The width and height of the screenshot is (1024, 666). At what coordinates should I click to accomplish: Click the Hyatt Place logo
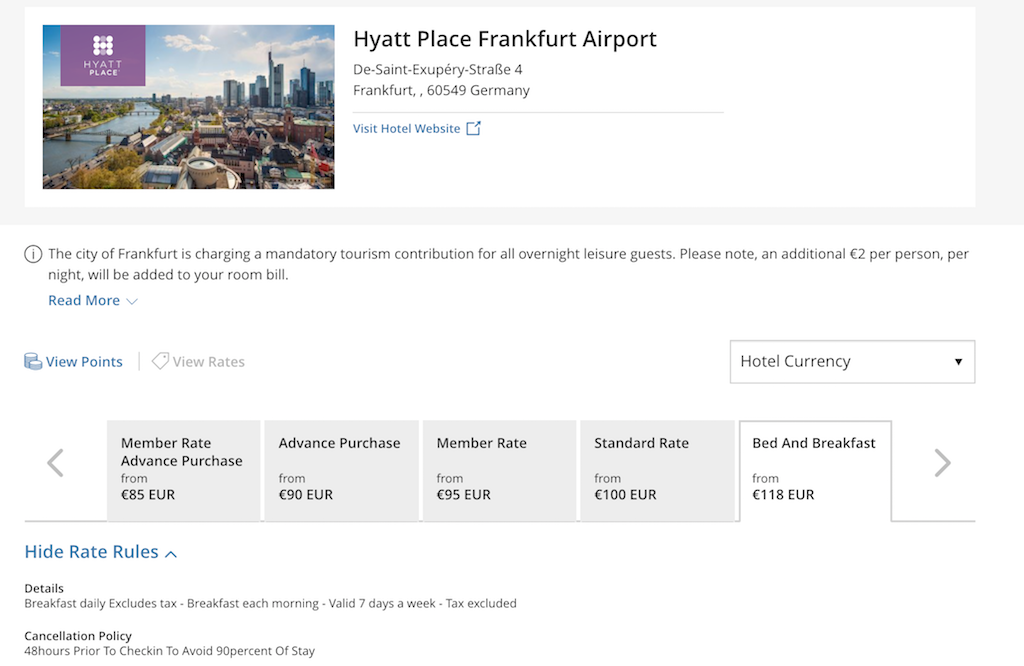[103, 55]
